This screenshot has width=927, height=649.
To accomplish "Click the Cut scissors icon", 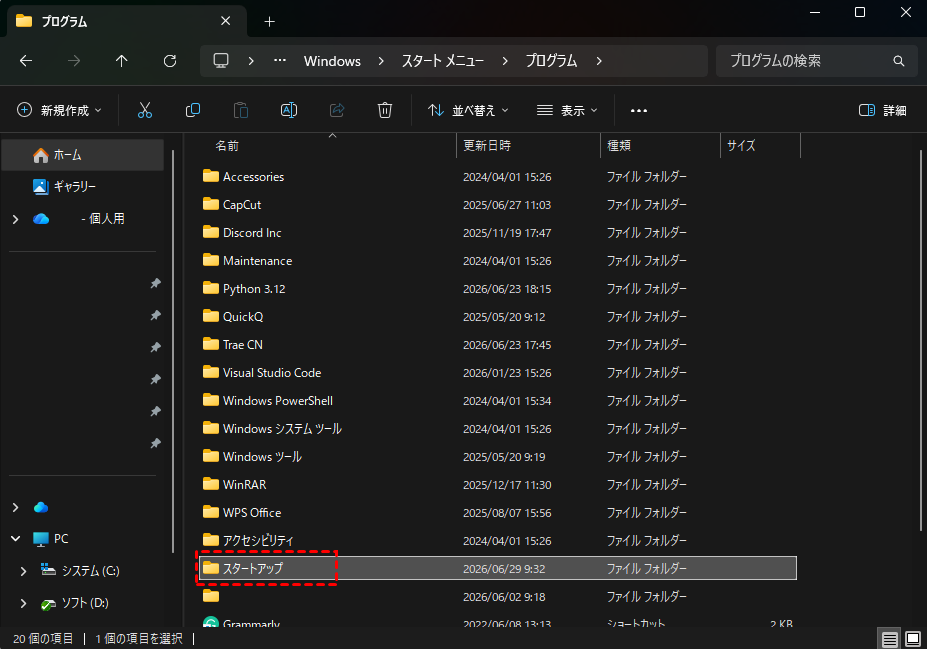I will point(145,111).
